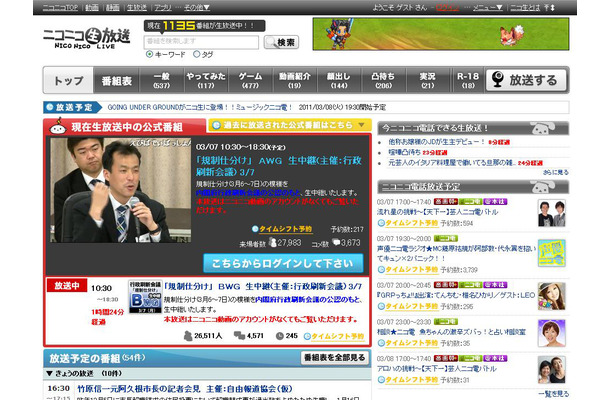The image size is (610, 400).
Task: Open the 動画紹介 (19) category tab
Action: [x=294, y=81]
